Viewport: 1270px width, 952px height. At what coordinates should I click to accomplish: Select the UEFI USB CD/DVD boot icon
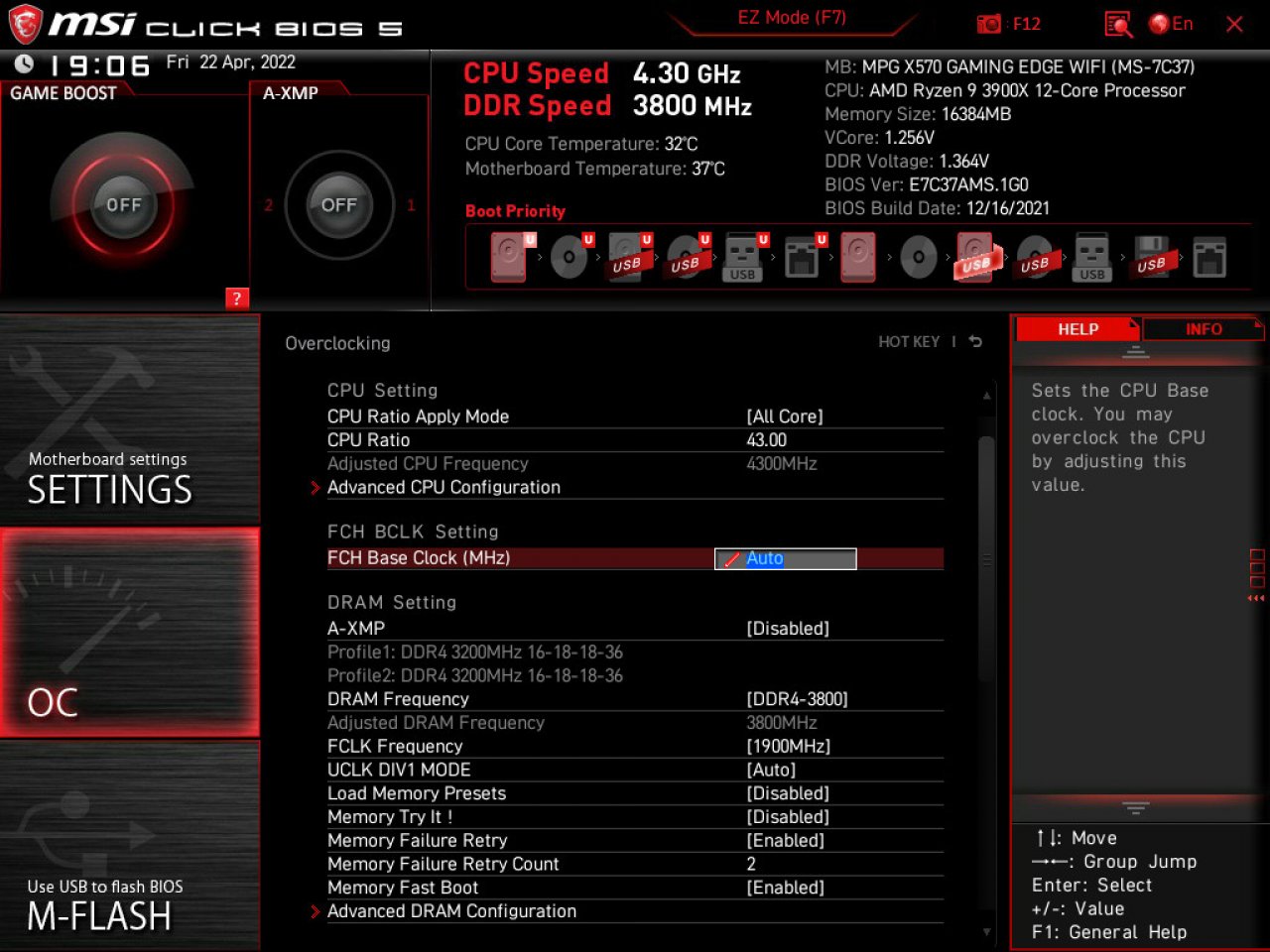pyautogui.click(x=687, y=257)
